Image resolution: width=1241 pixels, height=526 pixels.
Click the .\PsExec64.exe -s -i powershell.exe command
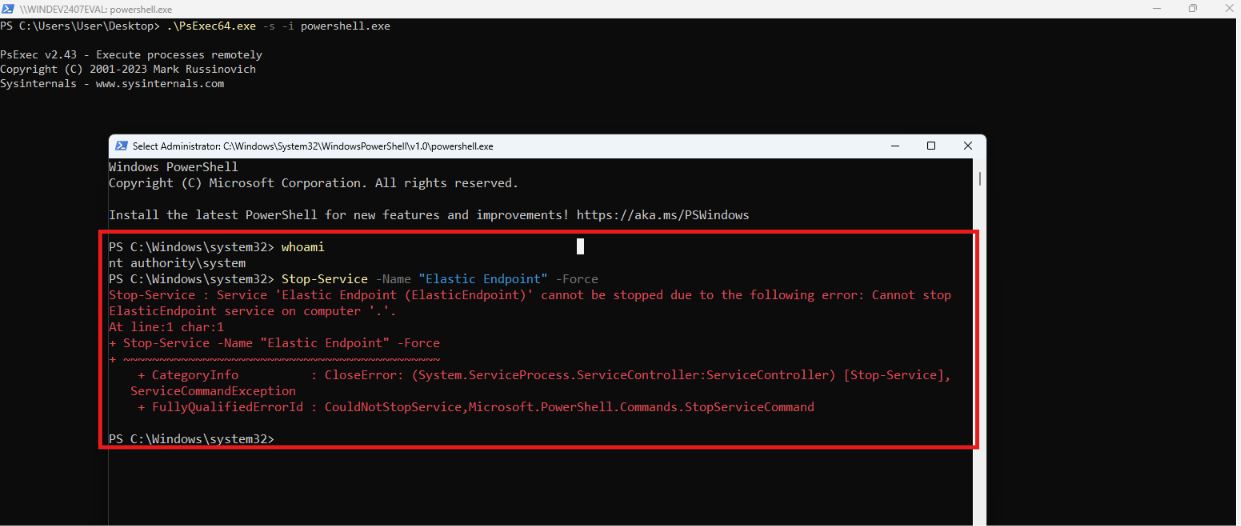279,26
